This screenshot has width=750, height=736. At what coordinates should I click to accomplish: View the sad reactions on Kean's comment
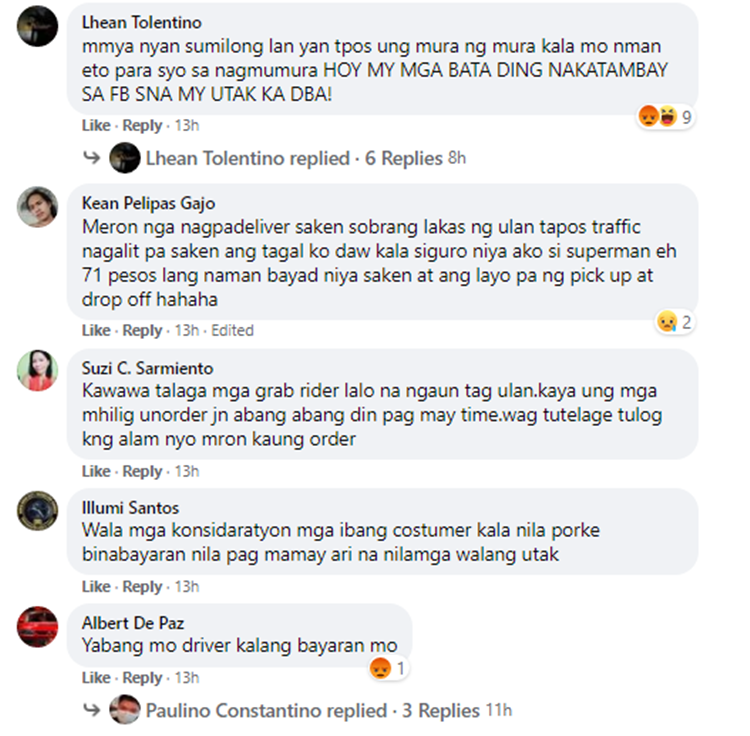674,322
